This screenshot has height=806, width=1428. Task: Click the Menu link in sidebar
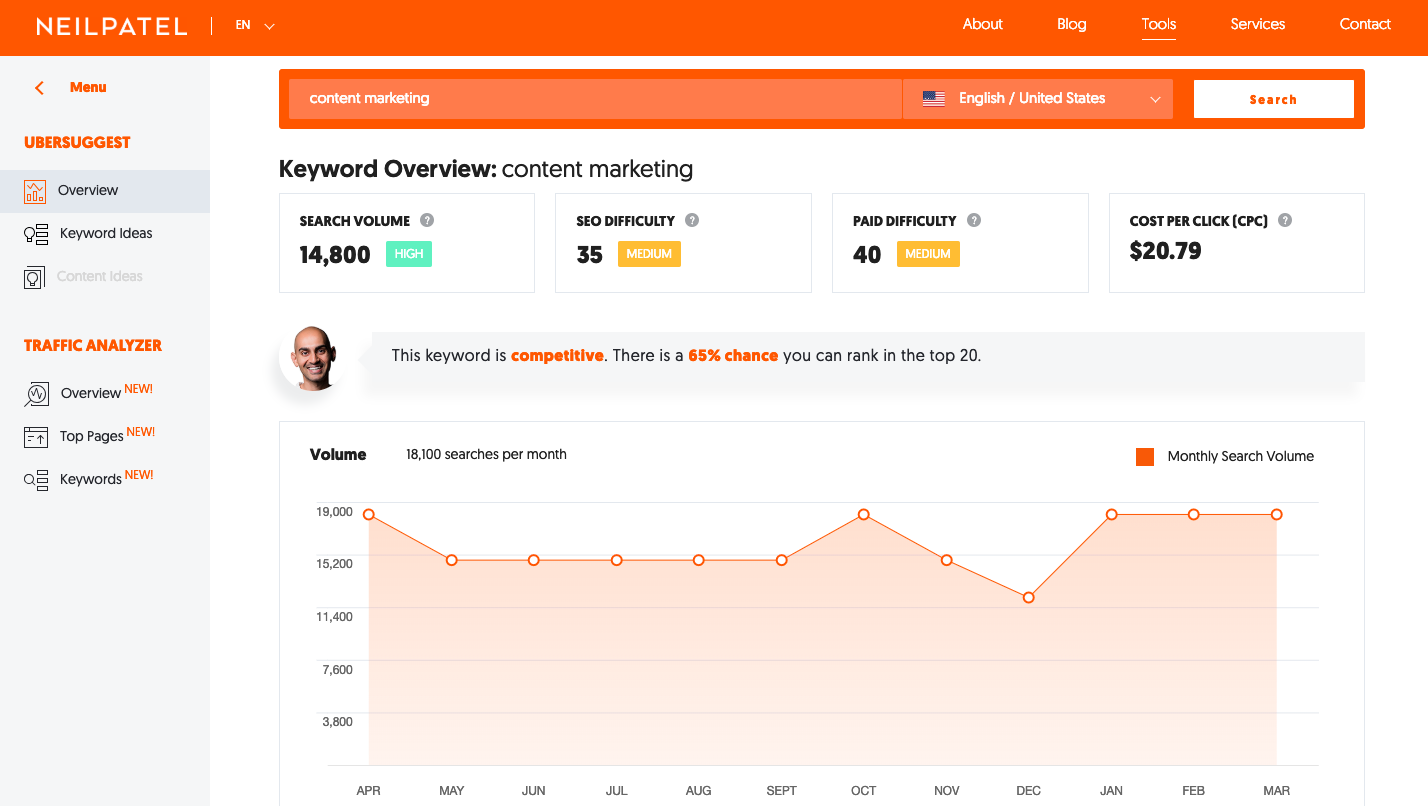(88, 87)
